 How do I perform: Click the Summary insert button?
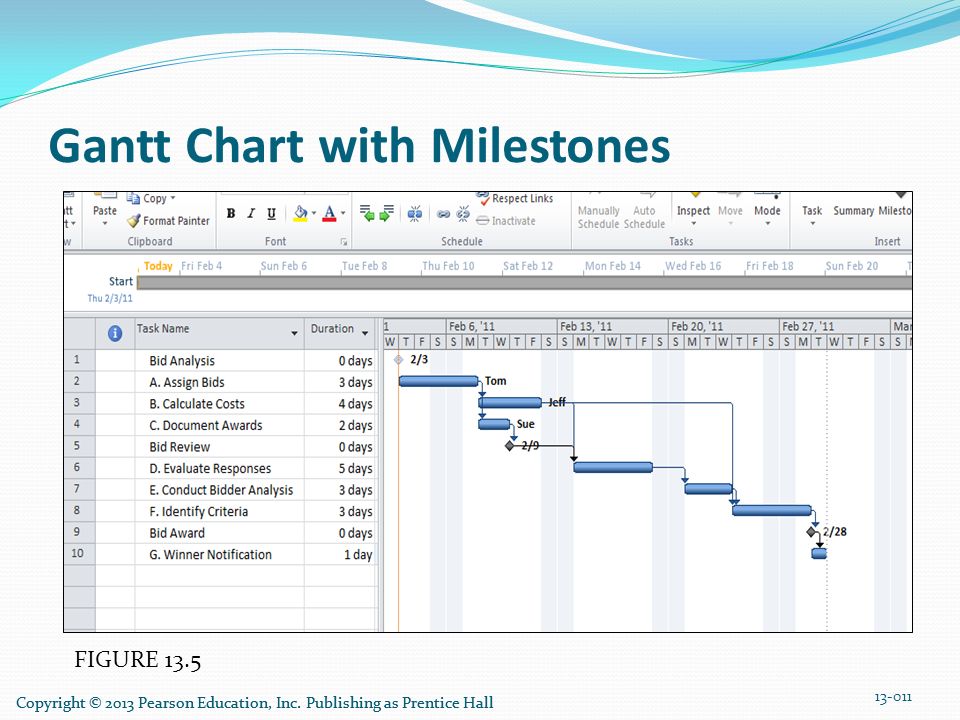click(x=853, y=211)
